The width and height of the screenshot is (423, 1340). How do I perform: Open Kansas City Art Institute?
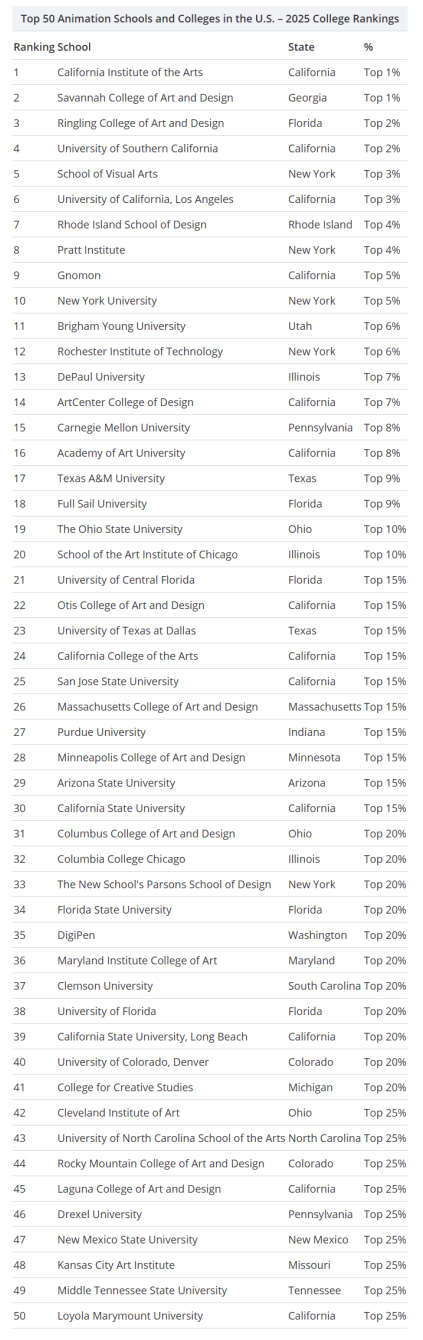(116, 1265)
